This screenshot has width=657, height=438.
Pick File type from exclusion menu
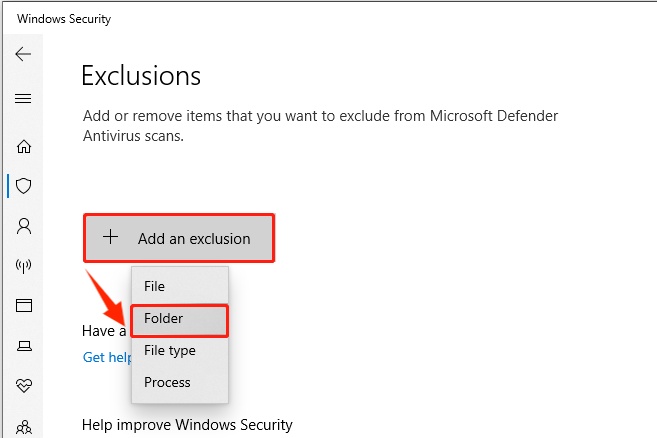point(169,351)
